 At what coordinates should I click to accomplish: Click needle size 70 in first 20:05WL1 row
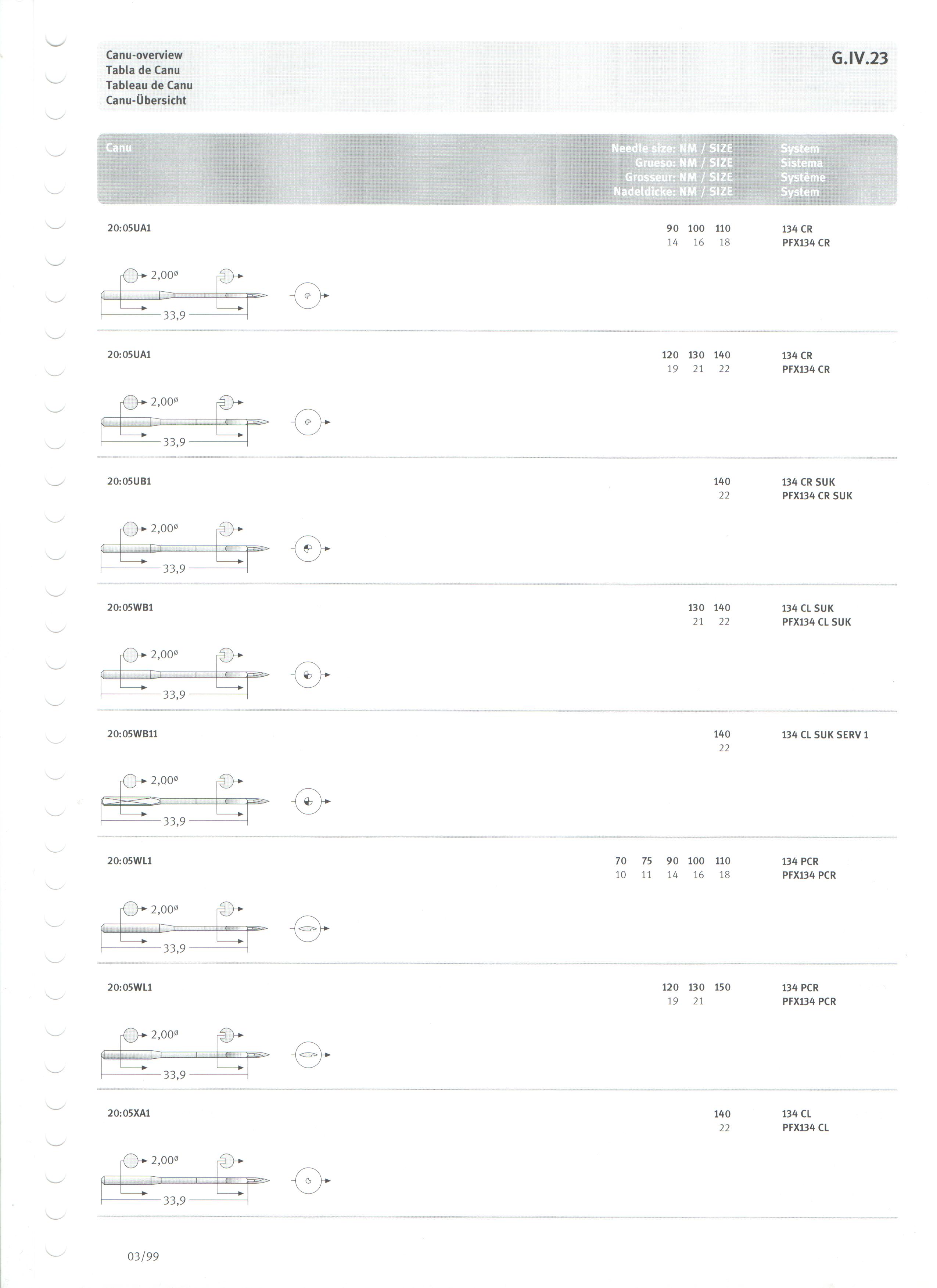[x=621, y=861]
